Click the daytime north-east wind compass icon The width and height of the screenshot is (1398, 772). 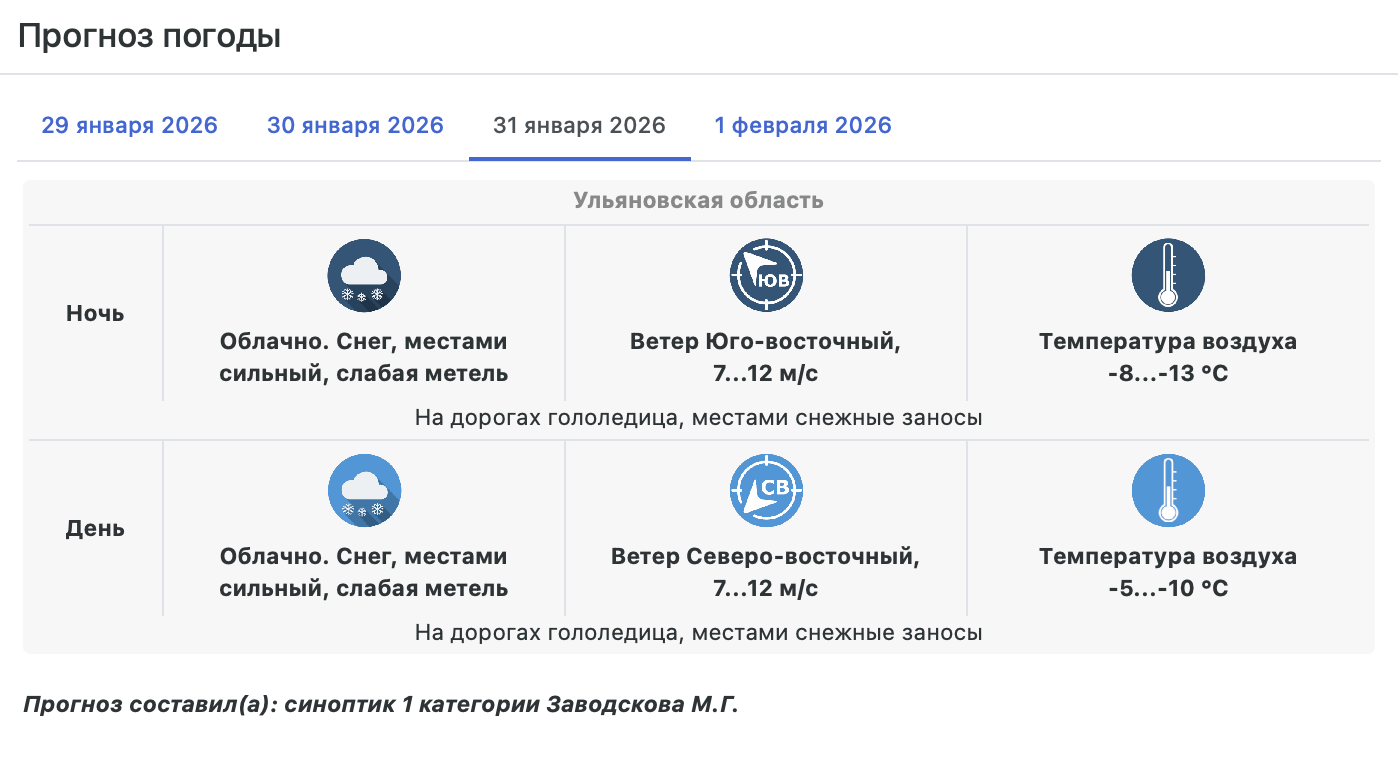pos(766,490)
